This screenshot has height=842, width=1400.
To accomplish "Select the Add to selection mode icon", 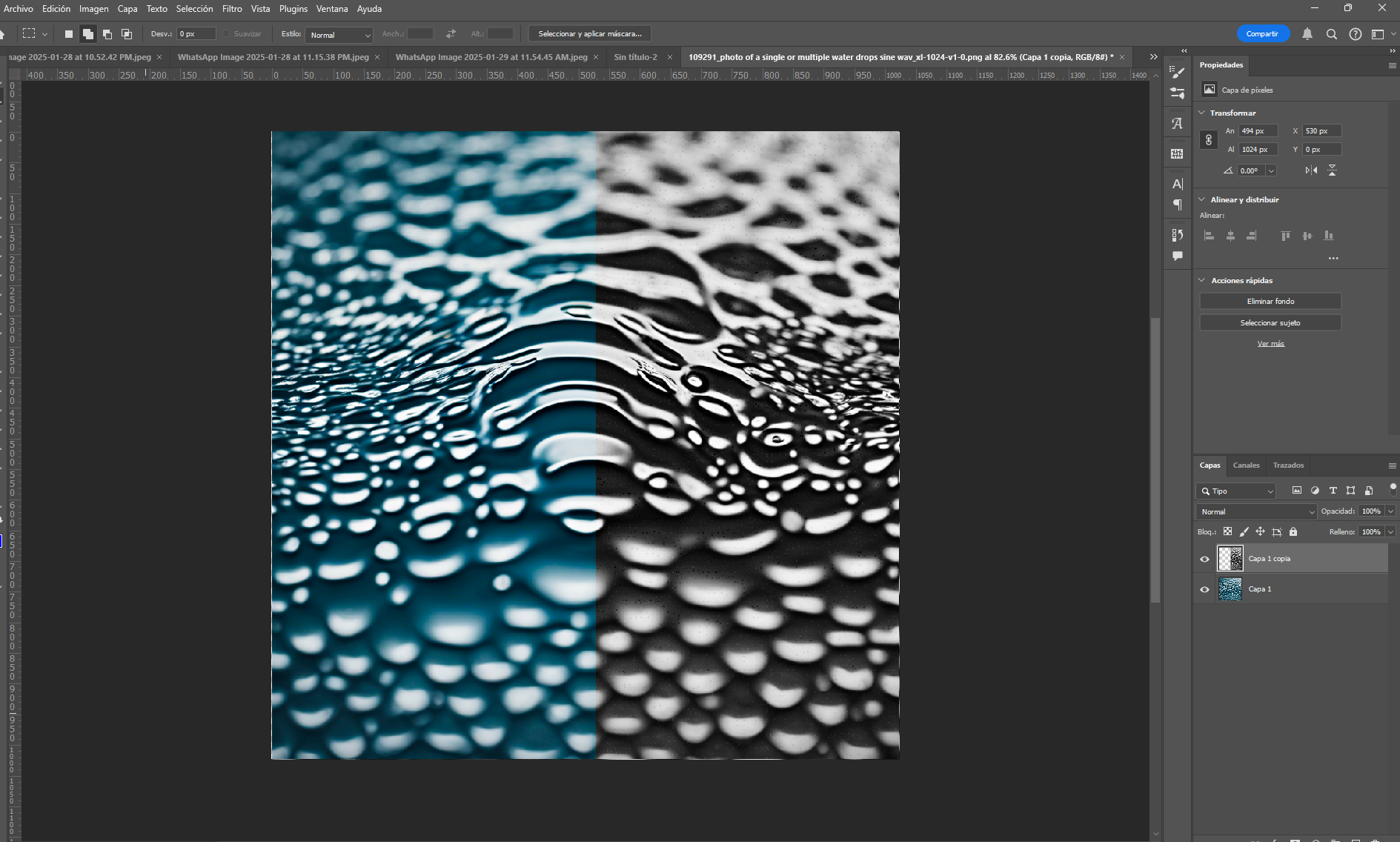I will click(x=88, y=34).
